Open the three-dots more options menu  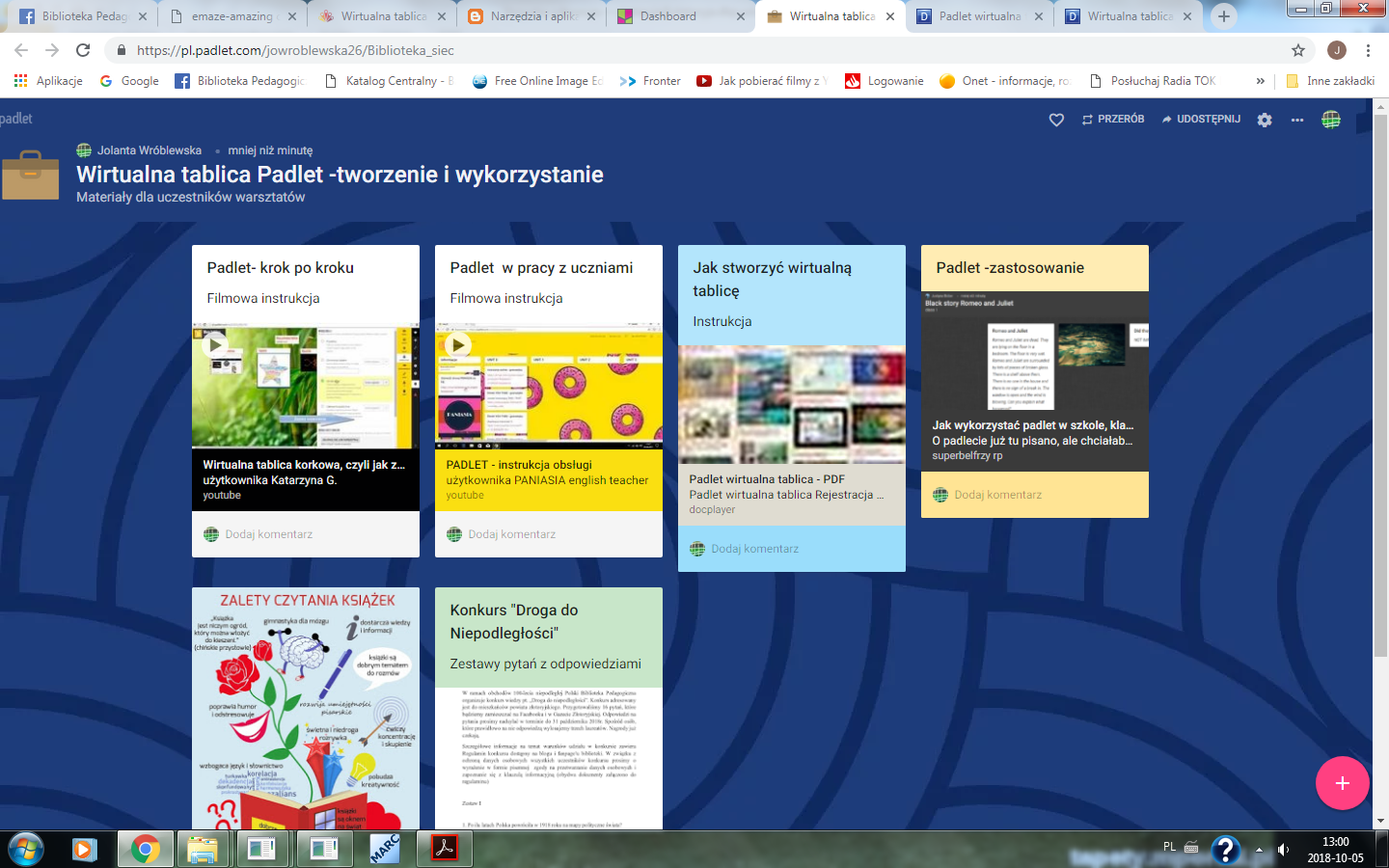pos(1297,120)
